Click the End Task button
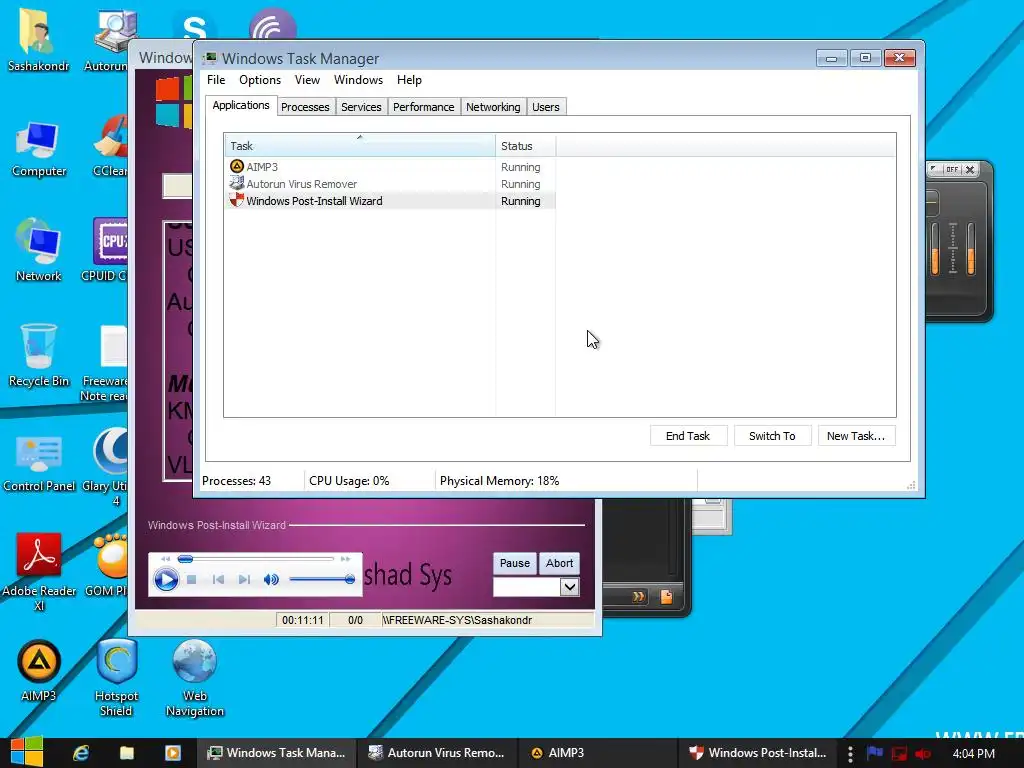This screenshot has height=768, width=1024. click(688, 436)
